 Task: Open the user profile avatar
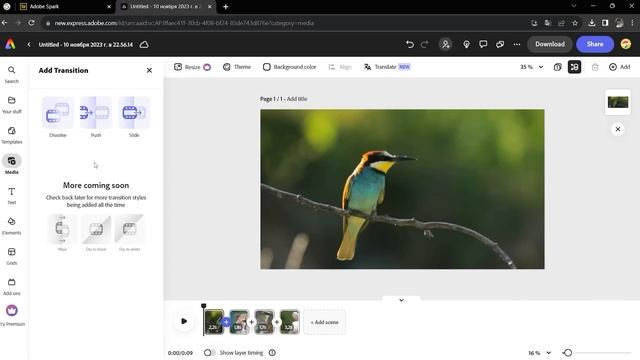pos(626,44)
